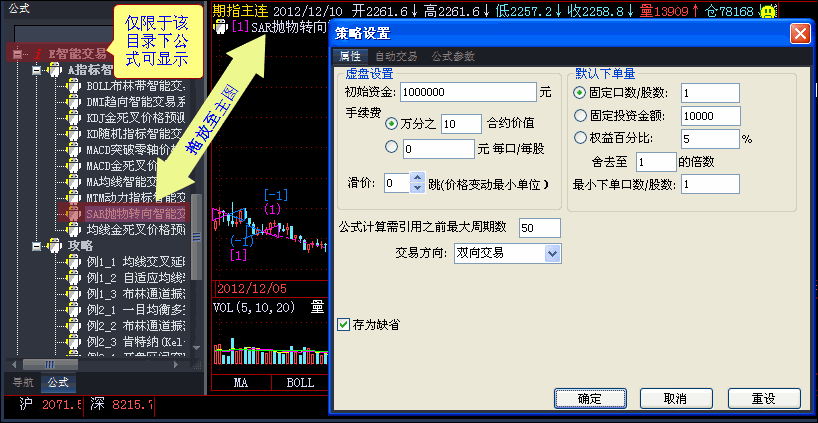Click the android icon beside SAR chart title
The height and width of the screenshot is (423, 818).
point(221,27)
